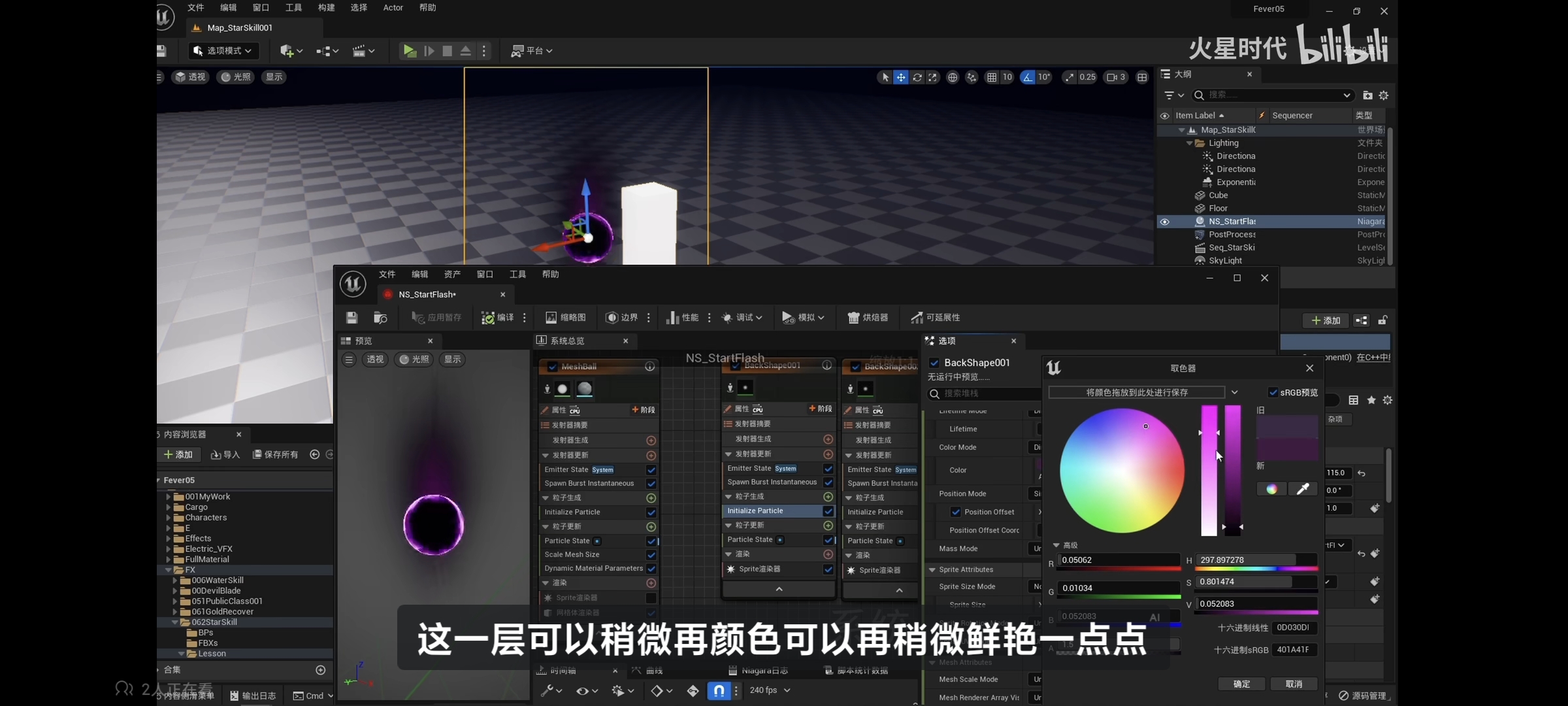Click the color wheel theme icon
The image size is (1568, 706).
click(1271, 489)
